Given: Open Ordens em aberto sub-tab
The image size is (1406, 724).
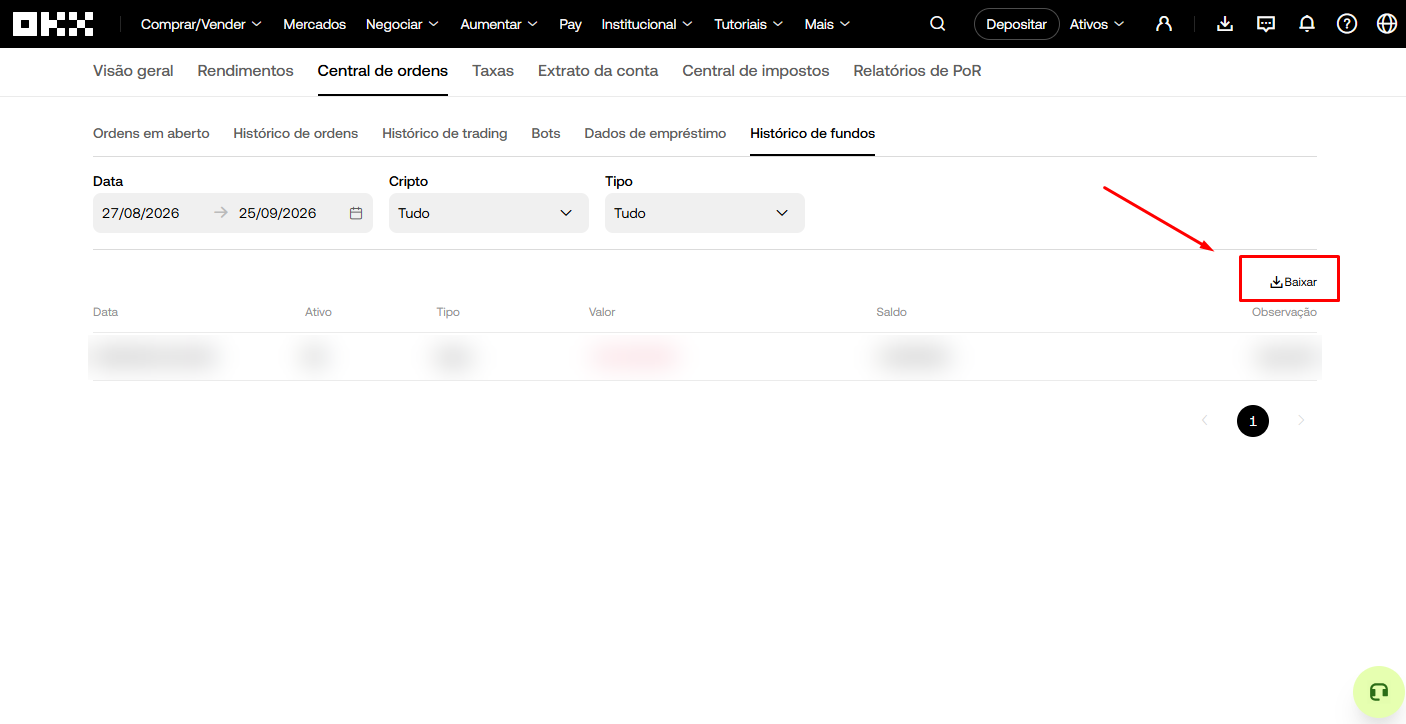Looking at the screenshot, I should [x=151, y=133].
